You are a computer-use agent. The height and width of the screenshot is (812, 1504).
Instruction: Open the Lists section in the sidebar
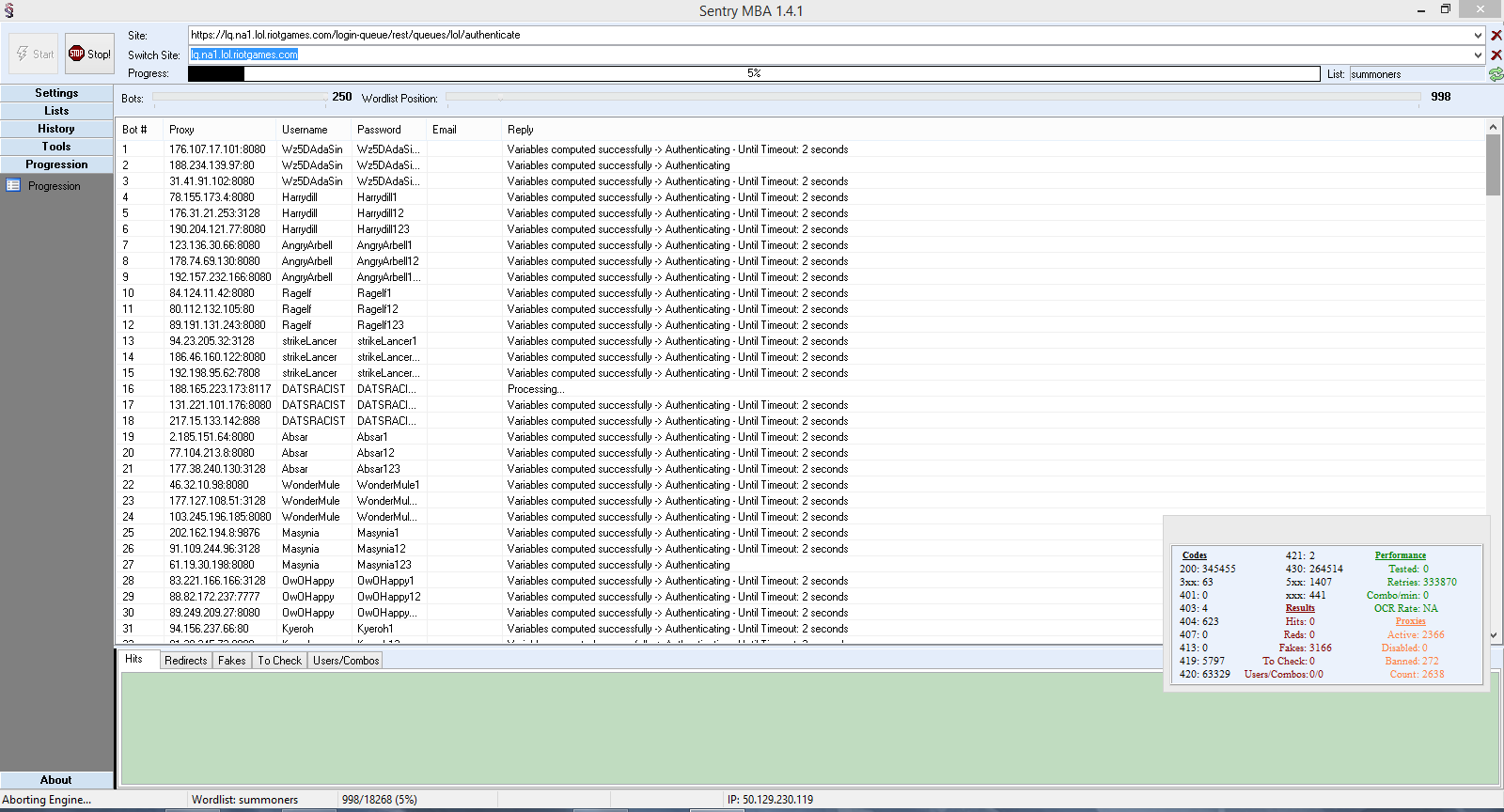56,111
